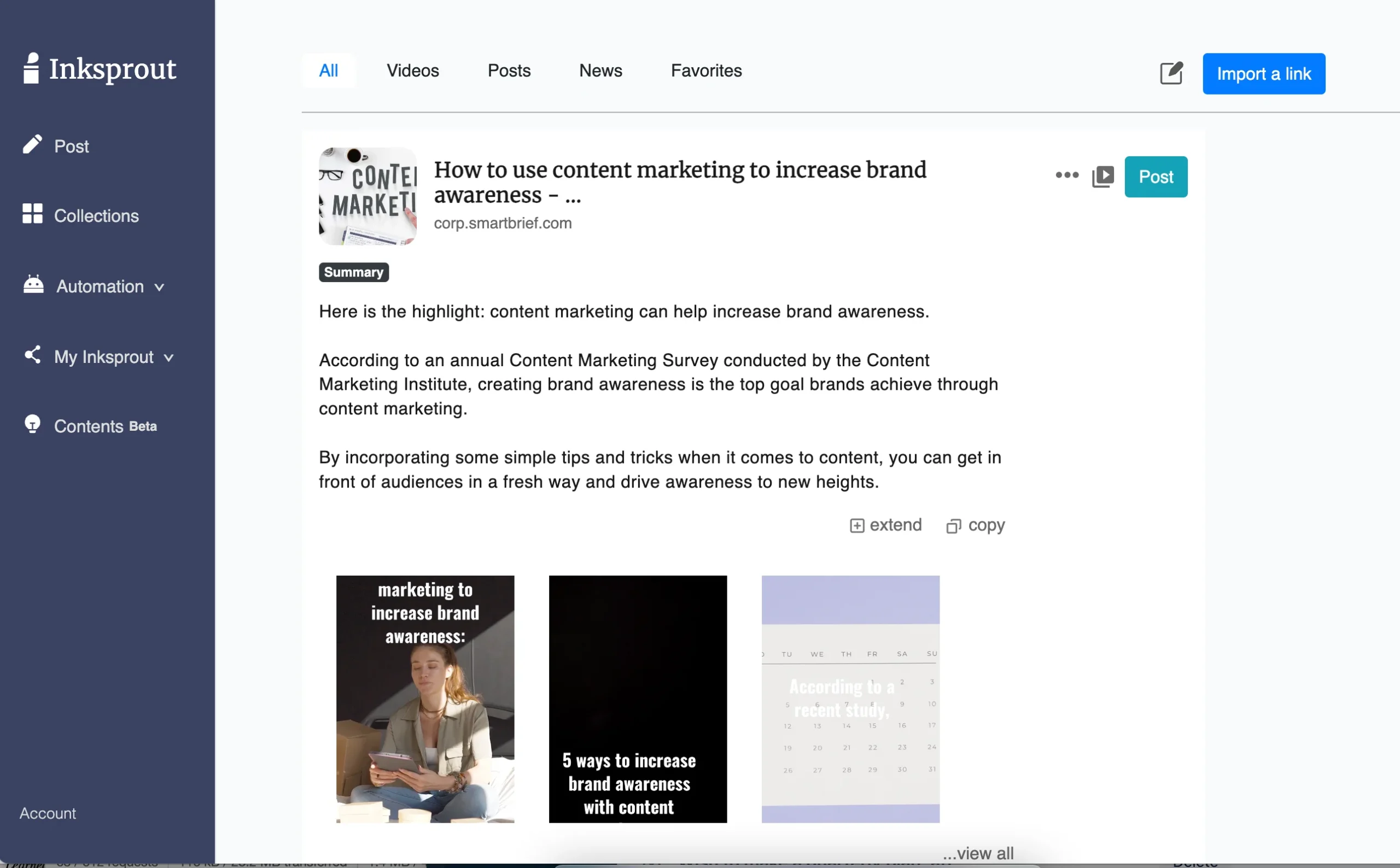Open the corp.smartbrief.com source link

pyautogui.click(x=503, y=223)
